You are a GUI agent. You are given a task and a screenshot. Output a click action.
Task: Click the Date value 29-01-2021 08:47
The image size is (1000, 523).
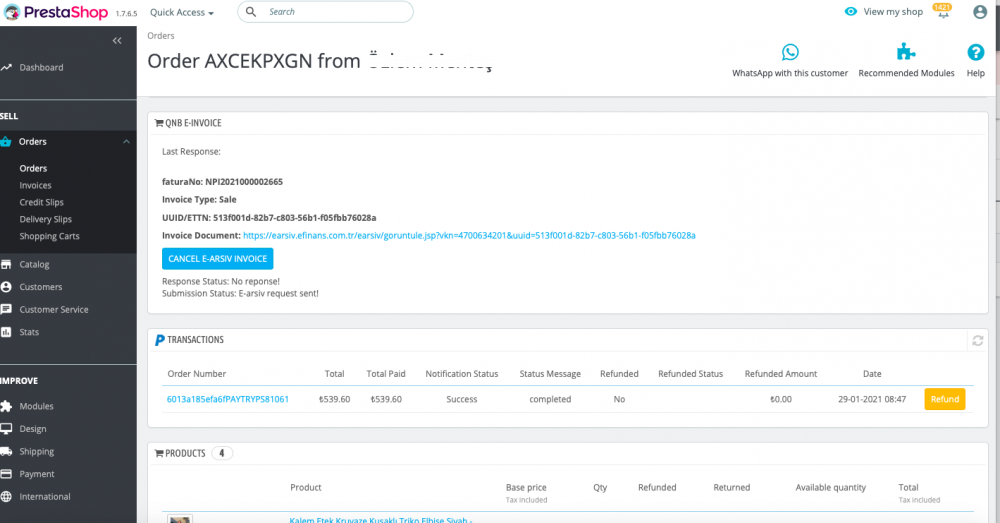(x=872, y=399)
